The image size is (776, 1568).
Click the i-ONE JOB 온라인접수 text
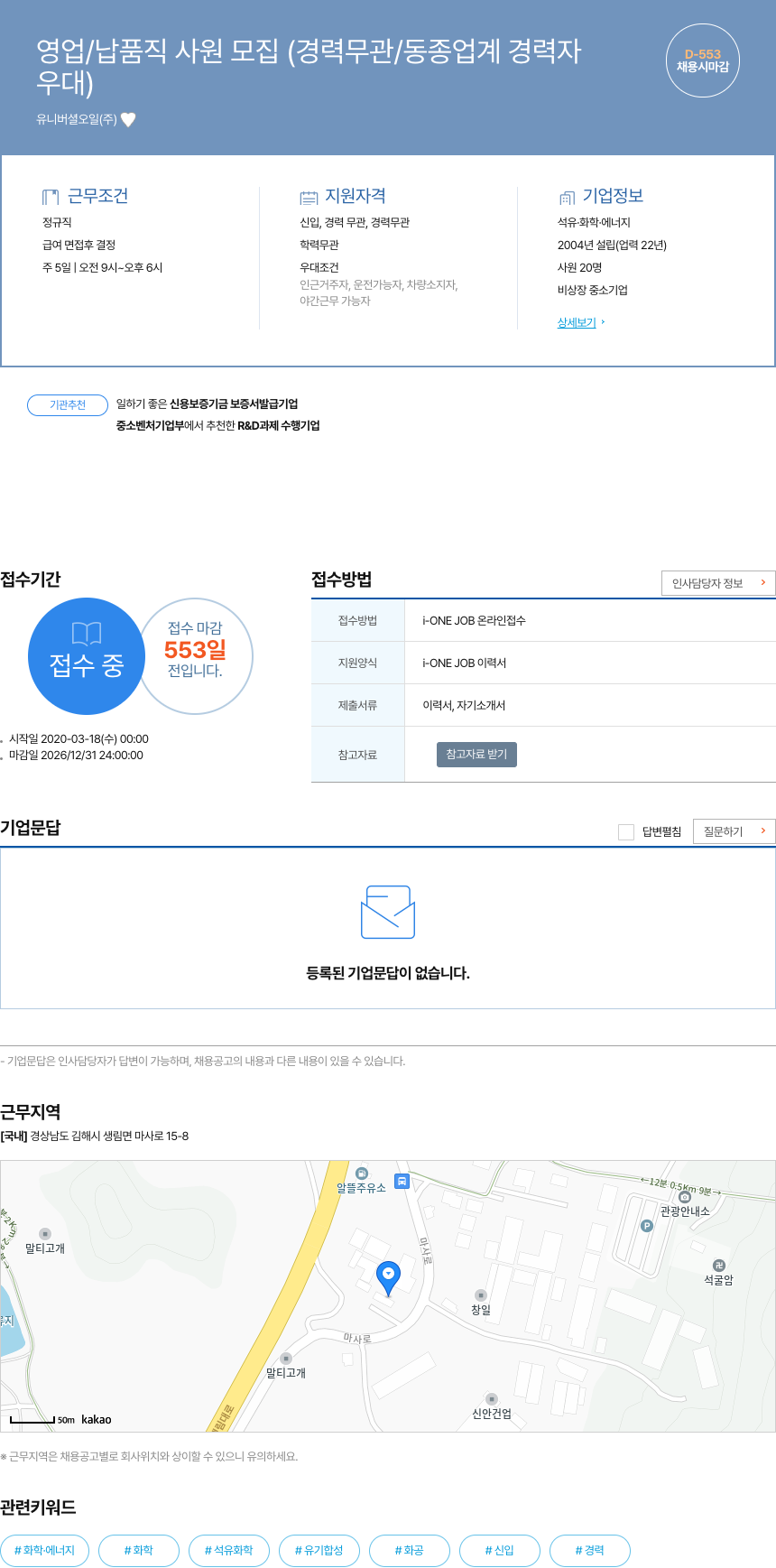tap(474, 620)
